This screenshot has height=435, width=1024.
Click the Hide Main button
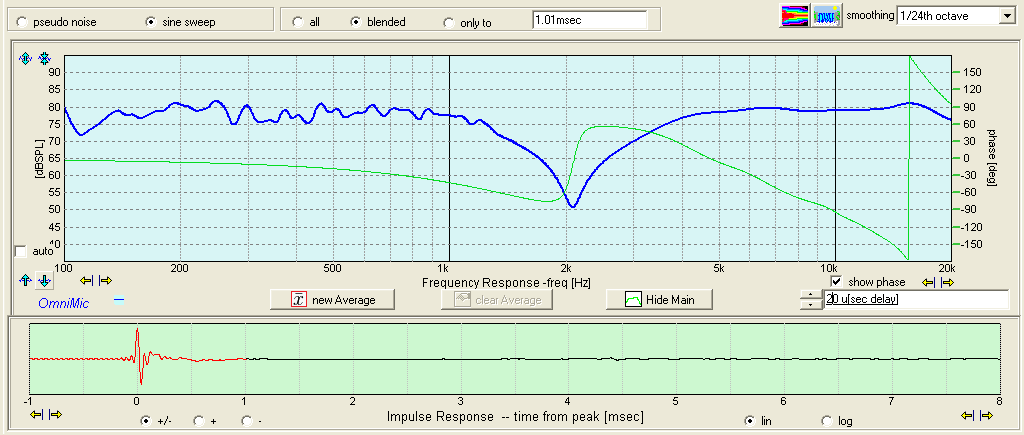(x=660, y=299)
